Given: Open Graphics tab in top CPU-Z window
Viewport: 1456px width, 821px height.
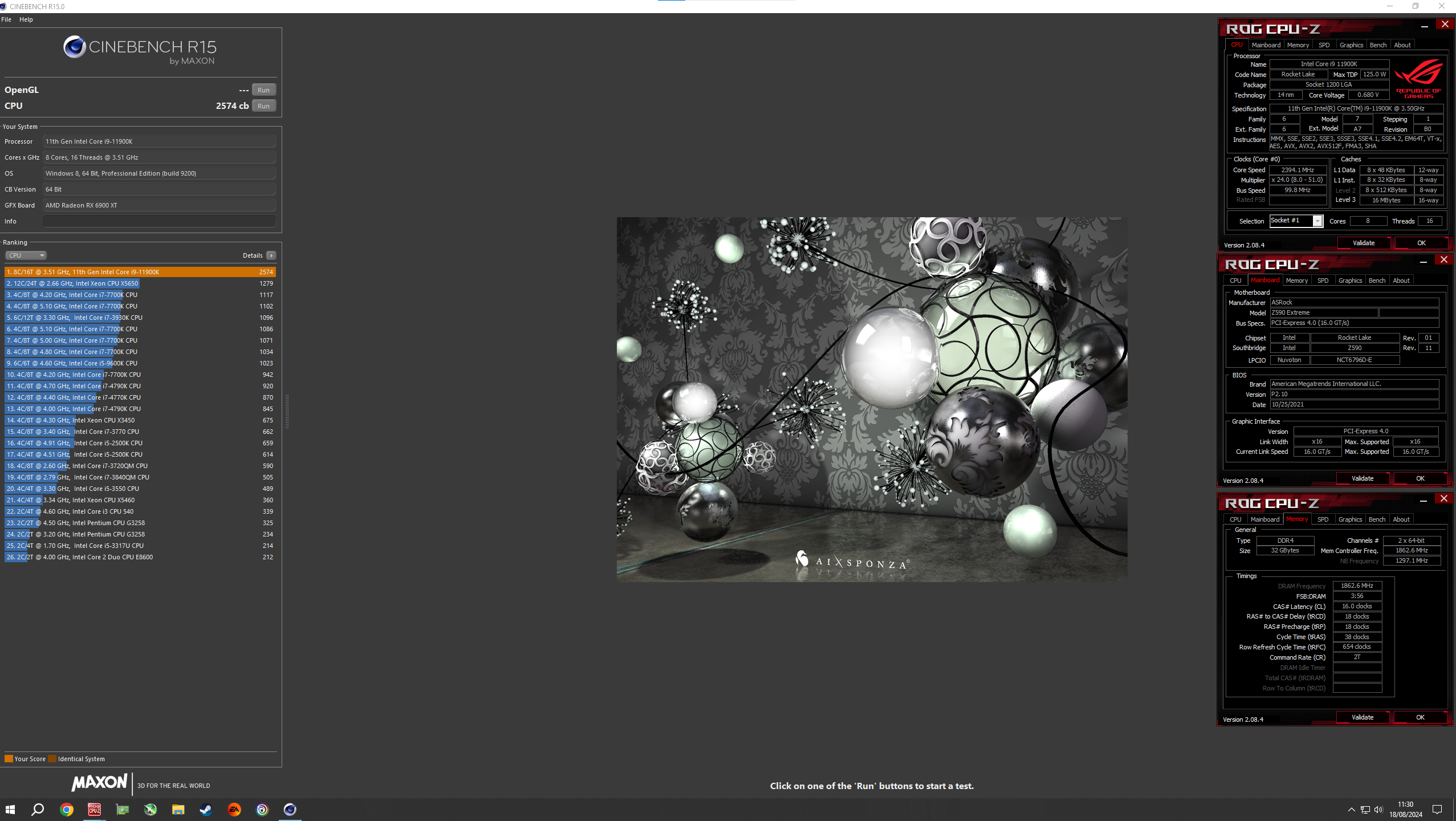Looking at the screenshot, I should [x=1351, y=45].
